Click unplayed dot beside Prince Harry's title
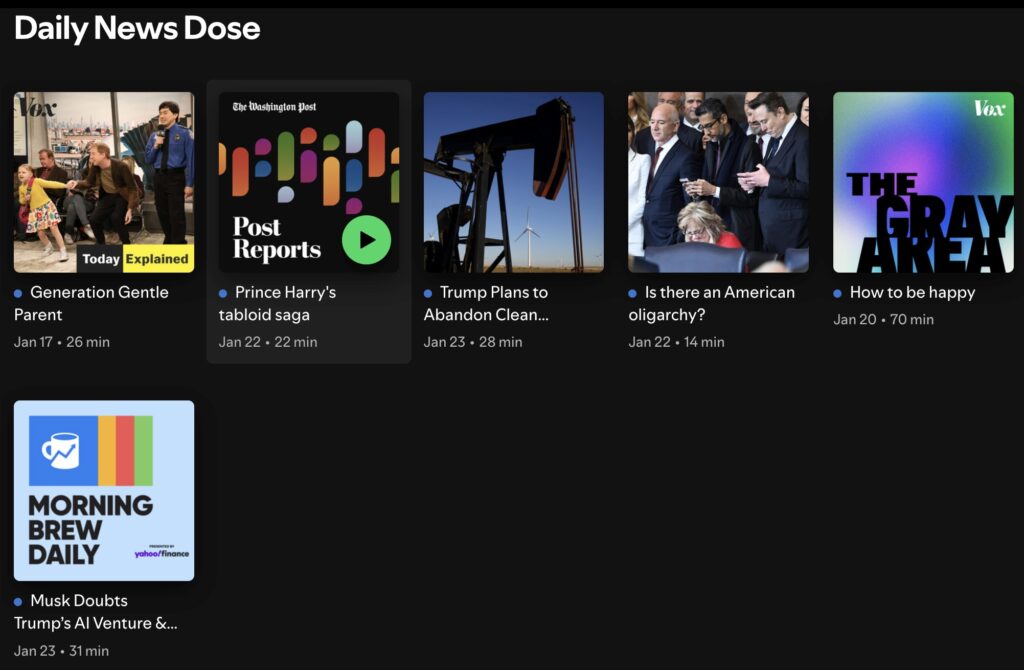Viewport: 1024px width, 670px height. [223, 293]
